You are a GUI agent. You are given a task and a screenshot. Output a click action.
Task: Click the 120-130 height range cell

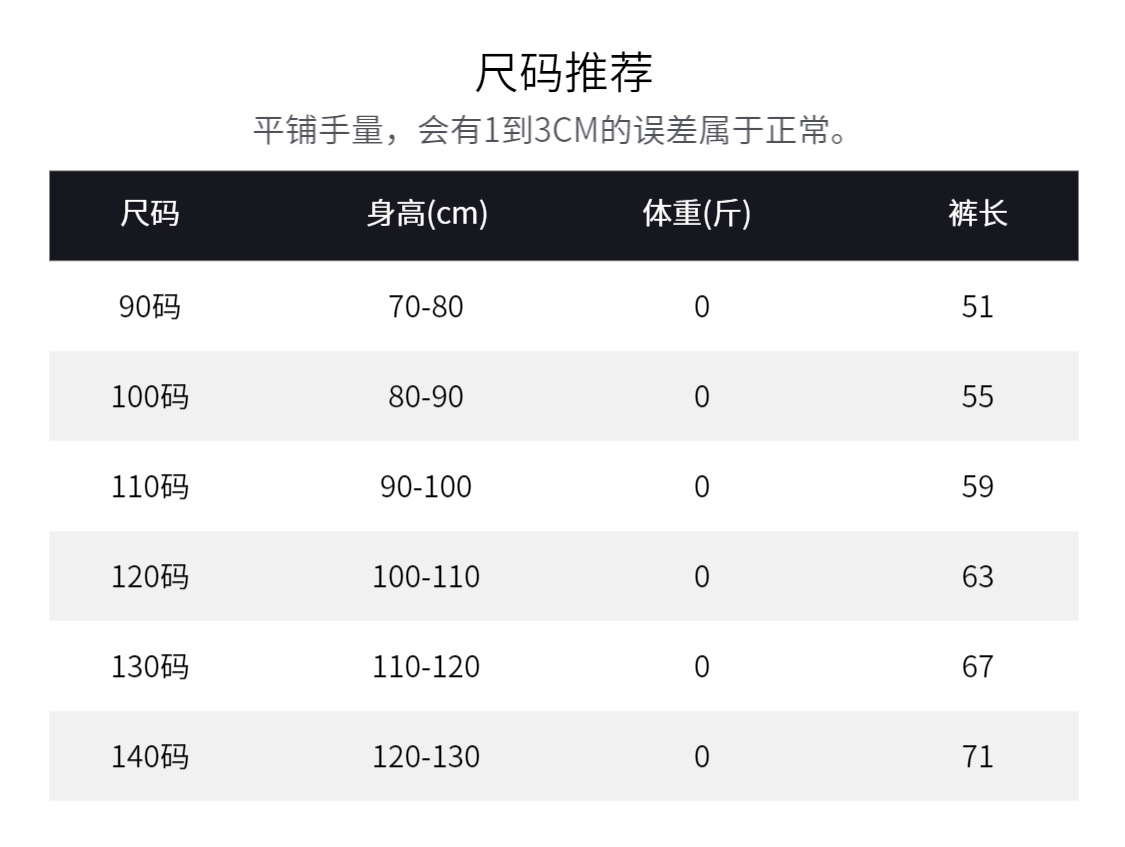tap(426, 757)
